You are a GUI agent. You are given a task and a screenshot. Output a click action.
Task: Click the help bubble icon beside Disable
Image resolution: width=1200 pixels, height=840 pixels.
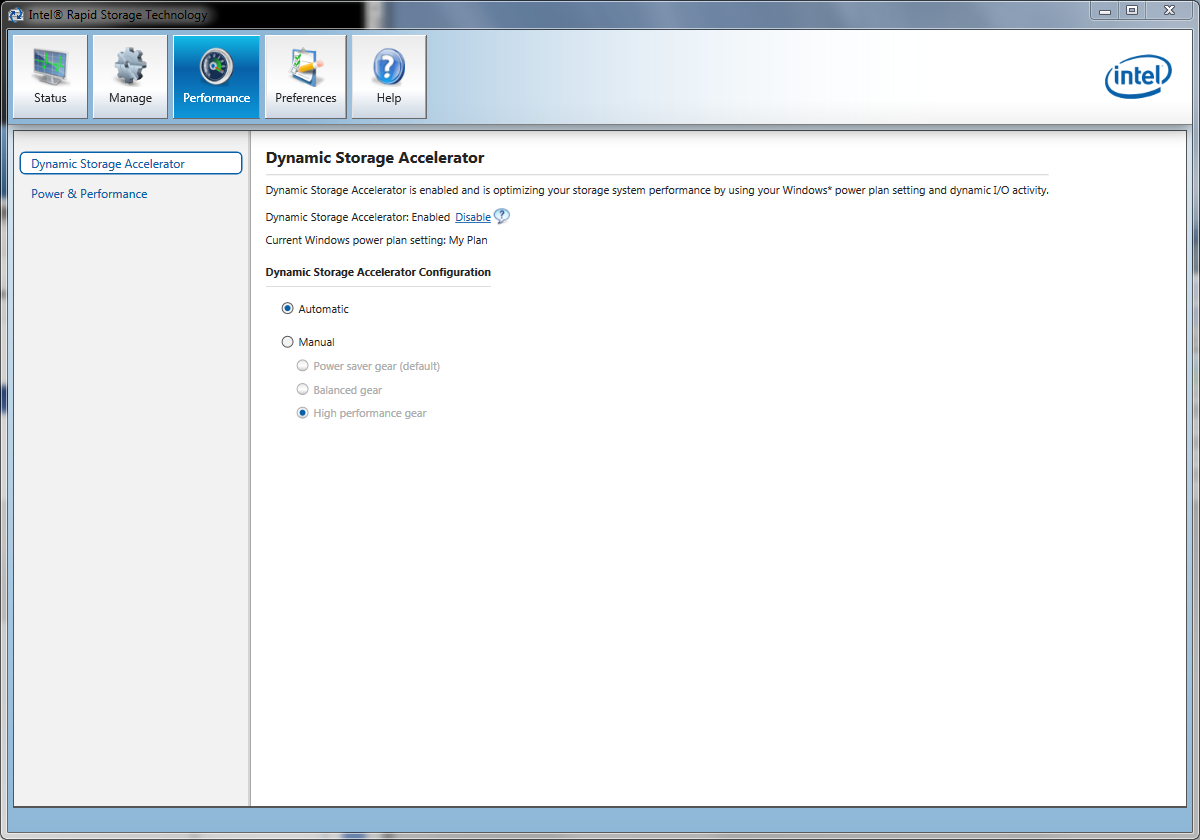pyautogui.click(x=502, y=216)
